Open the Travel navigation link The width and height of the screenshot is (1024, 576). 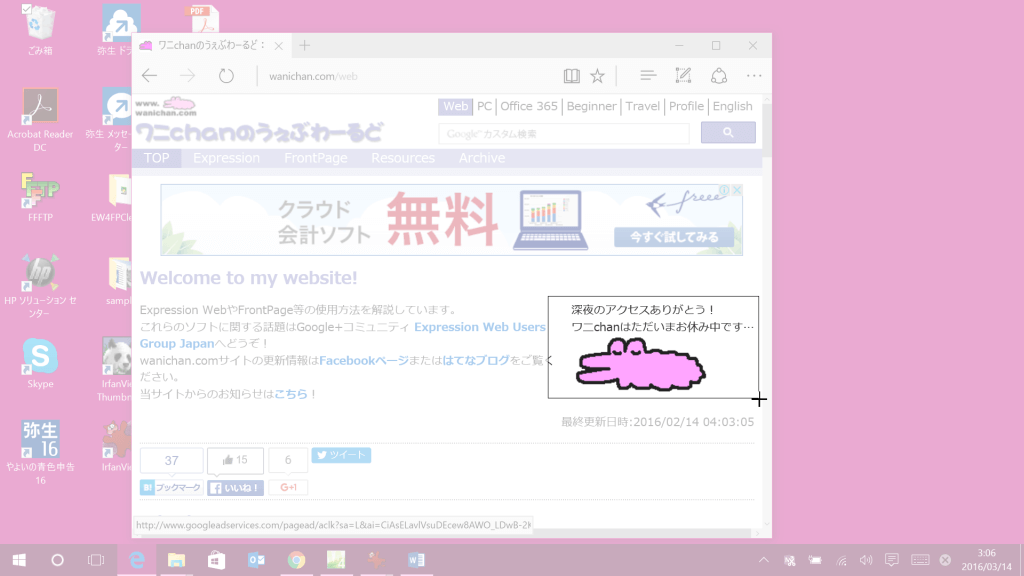point(642,106)
